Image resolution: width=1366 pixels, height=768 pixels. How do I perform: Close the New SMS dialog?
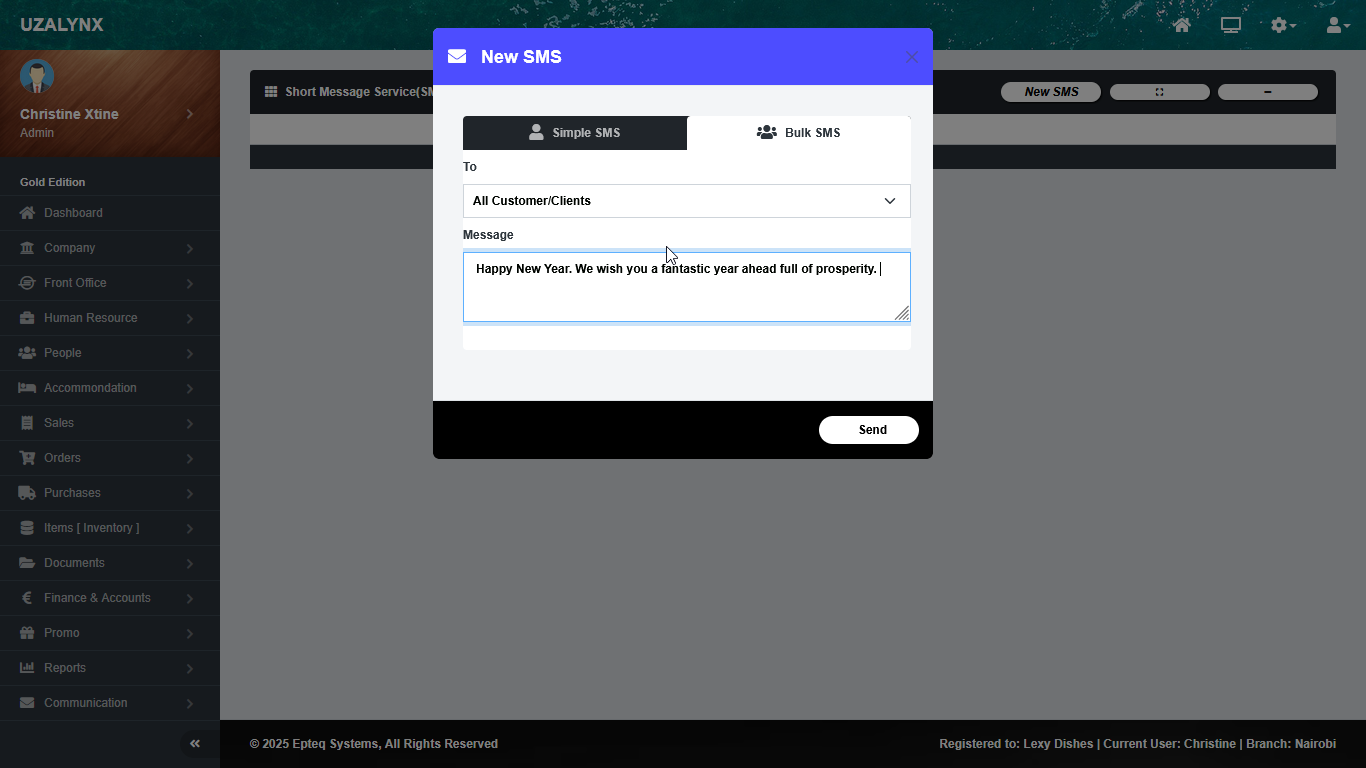(911, 57)
